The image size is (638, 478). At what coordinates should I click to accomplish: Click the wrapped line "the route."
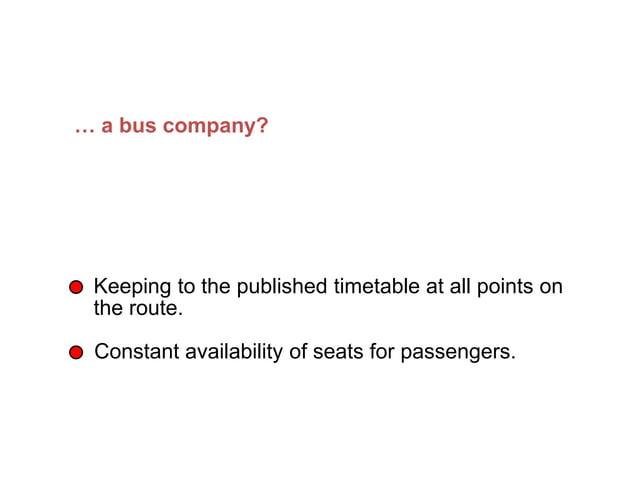[x=138, y=308]
